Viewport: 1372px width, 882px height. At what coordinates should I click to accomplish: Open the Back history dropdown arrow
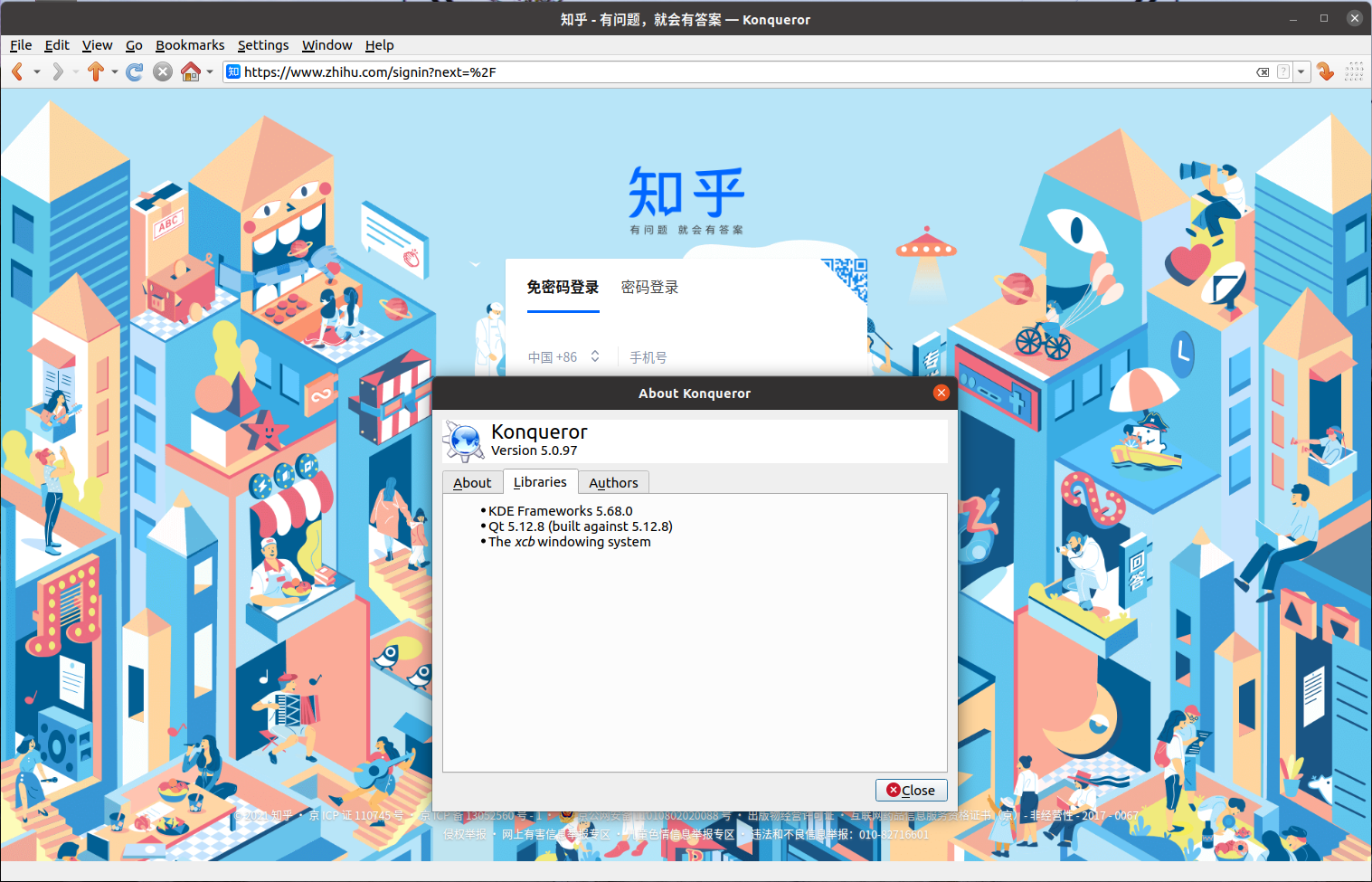pos(37,72)
